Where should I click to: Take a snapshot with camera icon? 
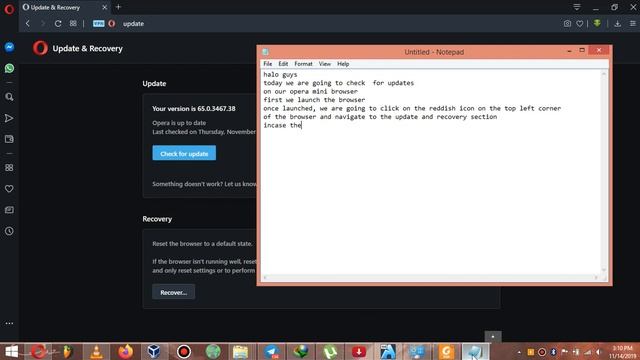(x=567, y=24)
